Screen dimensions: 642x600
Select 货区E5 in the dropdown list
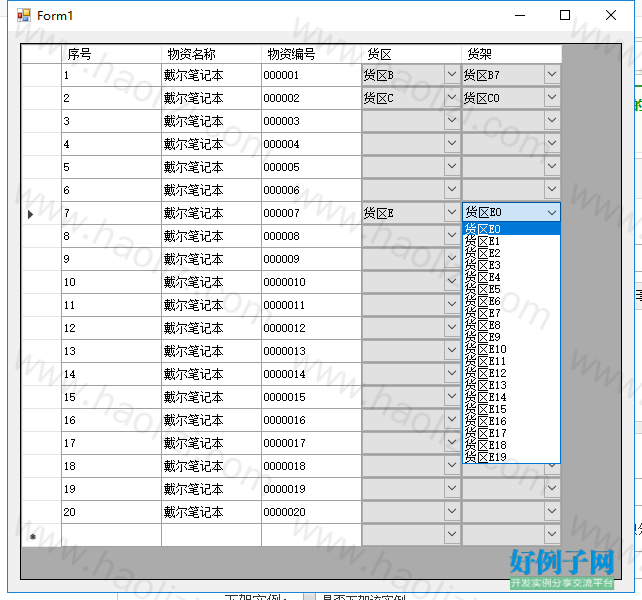click(511, 289)
